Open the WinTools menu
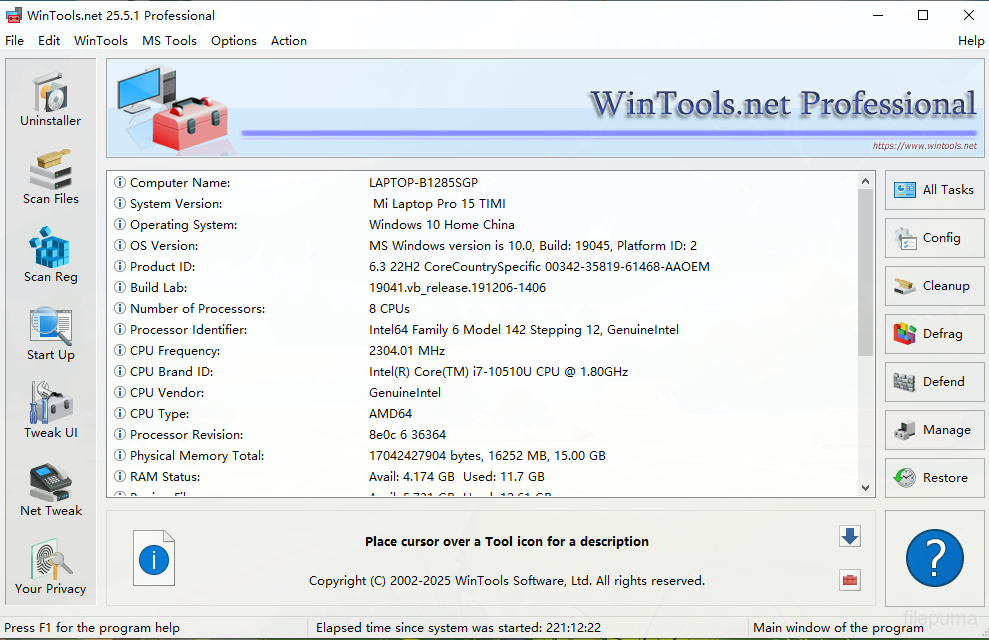Image resolution: width=989 pixels, height=640 pixels. 101,40
